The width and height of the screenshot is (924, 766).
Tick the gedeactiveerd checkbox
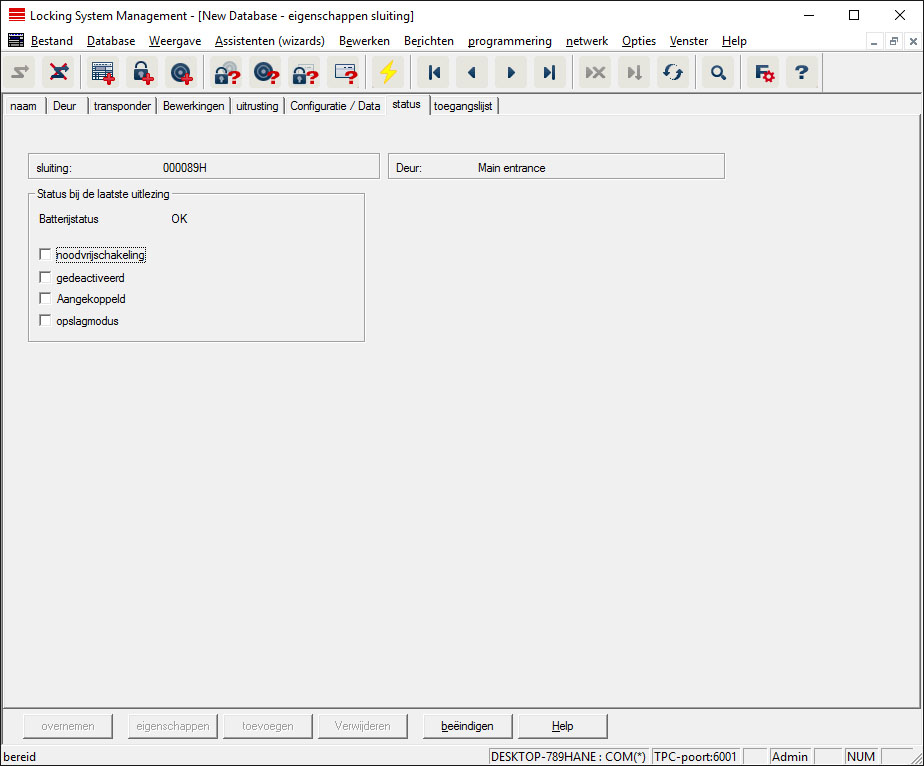(45, 277)
